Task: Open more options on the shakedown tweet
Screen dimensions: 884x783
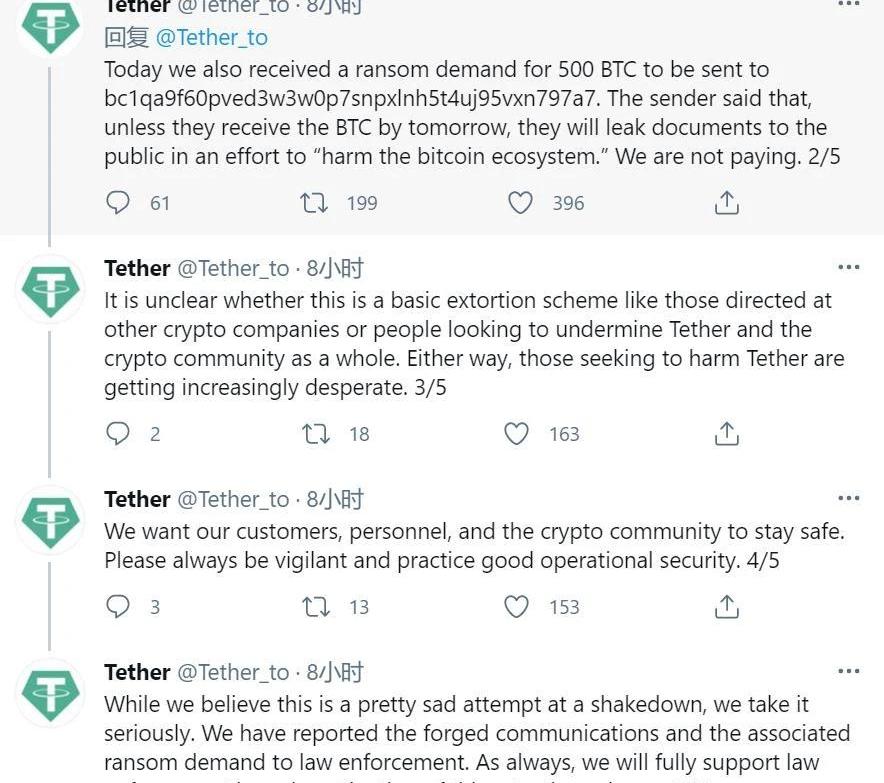Action: (848, 672)
